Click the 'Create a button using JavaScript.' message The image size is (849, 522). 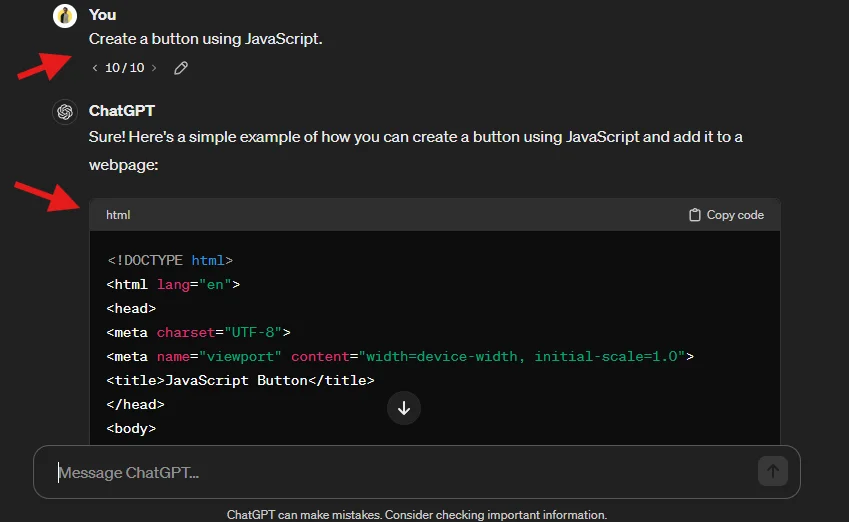click(206, 39)
